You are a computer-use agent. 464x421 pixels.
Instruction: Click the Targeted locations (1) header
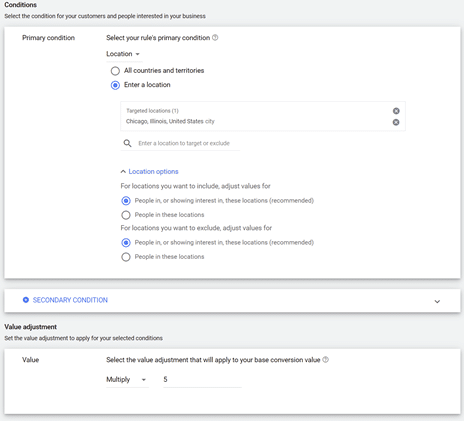tap(152, 111)
